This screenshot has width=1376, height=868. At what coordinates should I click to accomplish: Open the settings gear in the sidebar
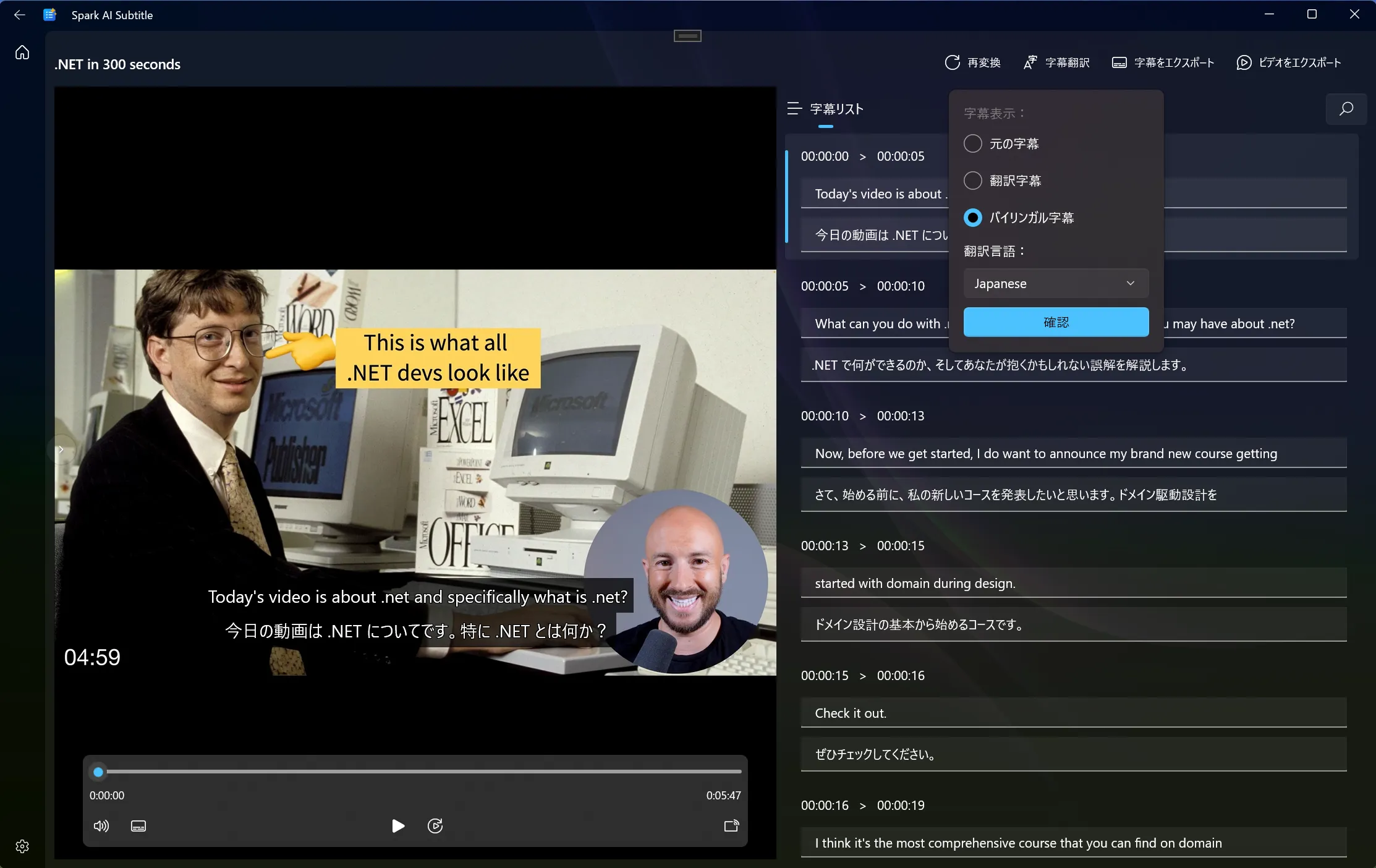[x=22, y=846]
